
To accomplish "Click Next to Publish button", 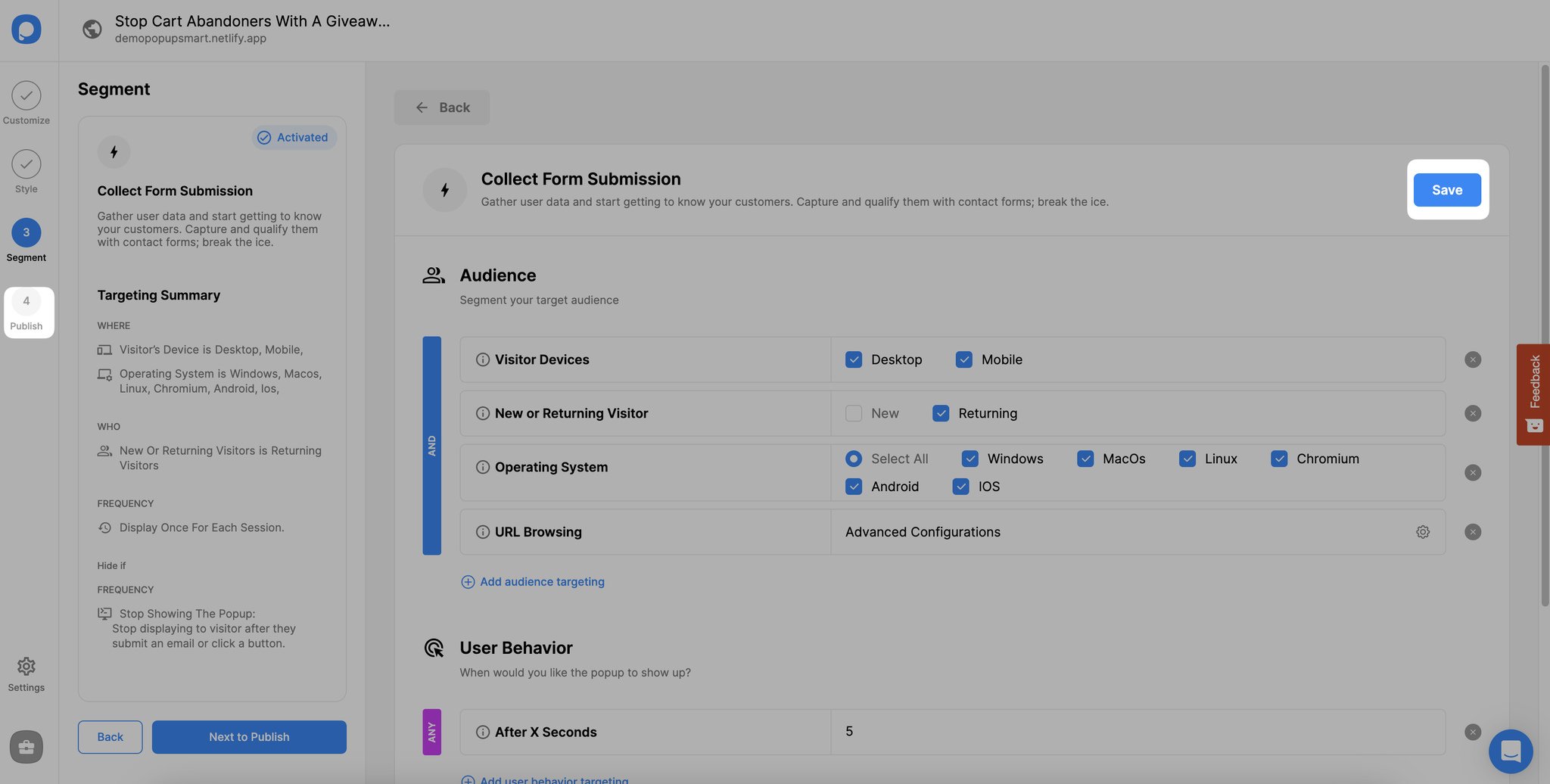I will click(x=249, y=737).
